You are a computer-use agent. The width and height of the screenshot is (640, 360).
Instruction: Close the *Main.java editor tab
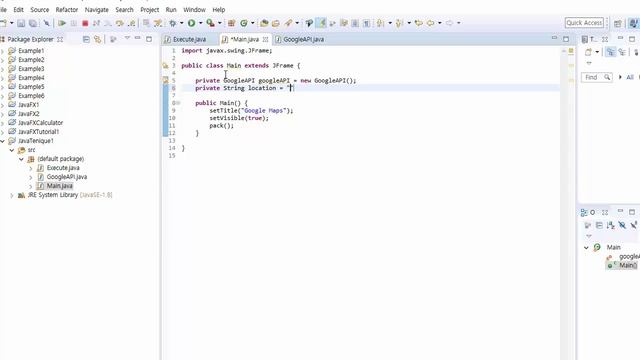[265, 39]
